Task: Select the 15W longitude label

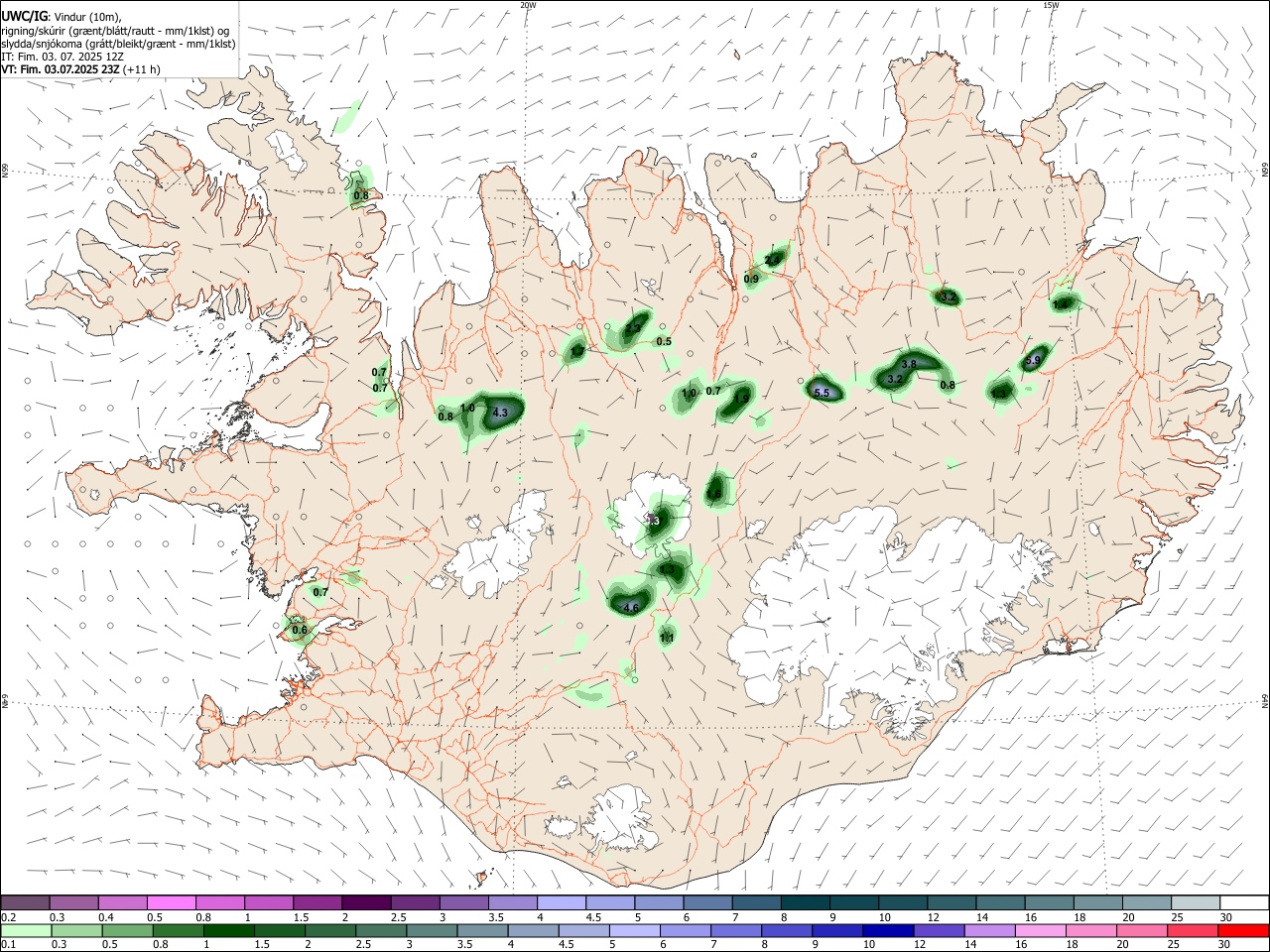Action: tap(1051, 5)
